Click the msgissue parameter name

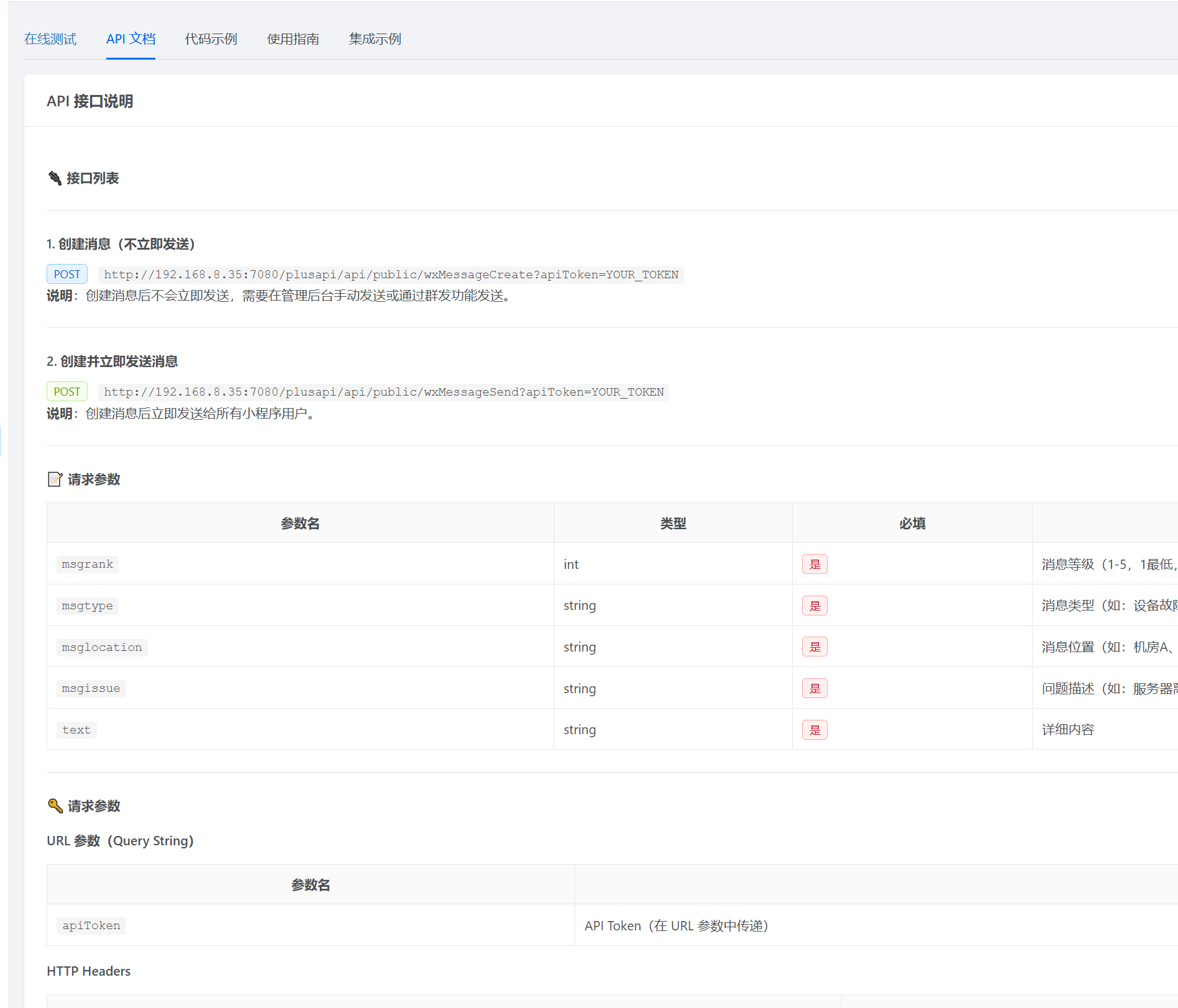click(91, 688)
